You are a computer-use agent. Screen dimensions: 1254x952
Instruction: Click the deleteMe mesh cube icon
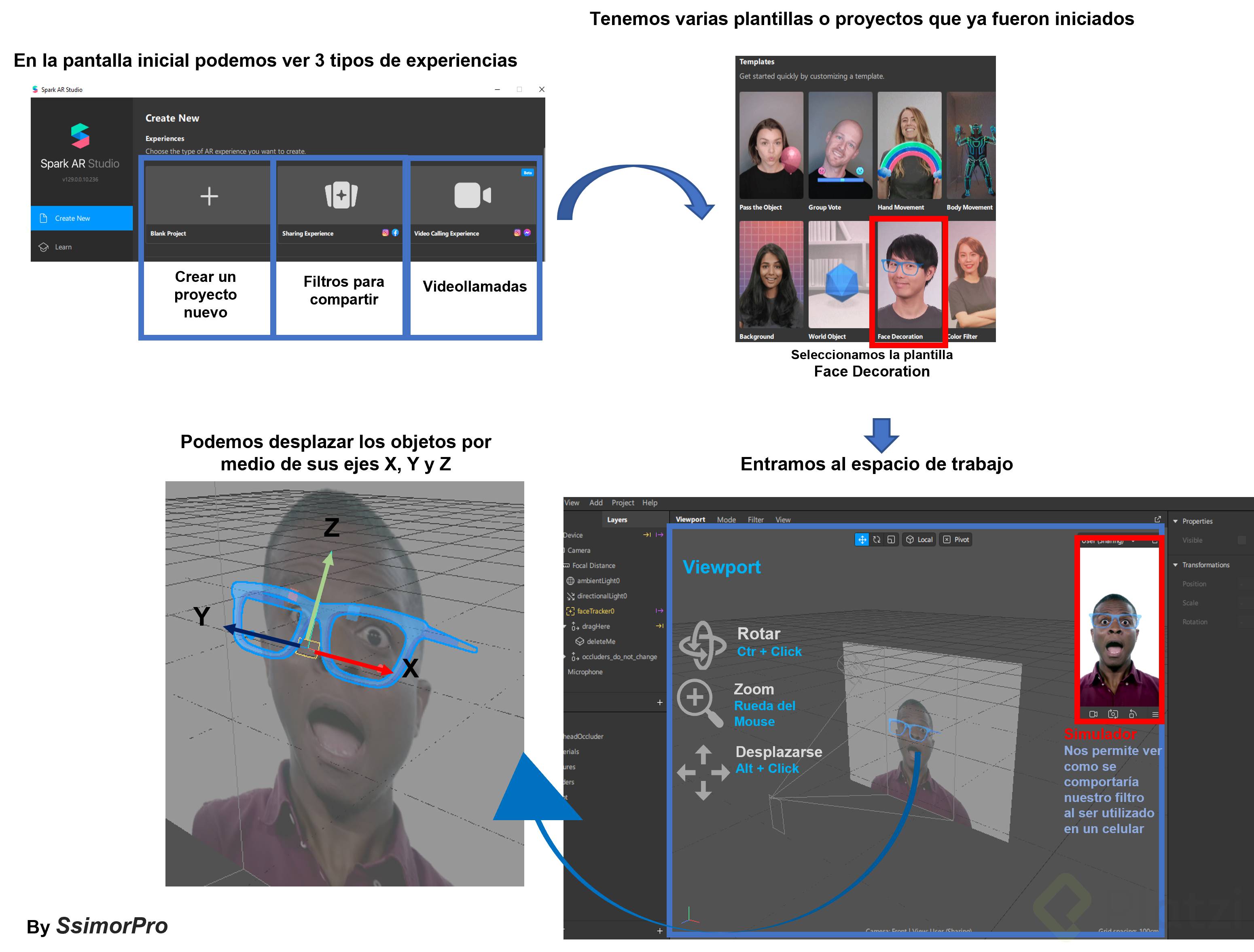click(x=580, y=641)
